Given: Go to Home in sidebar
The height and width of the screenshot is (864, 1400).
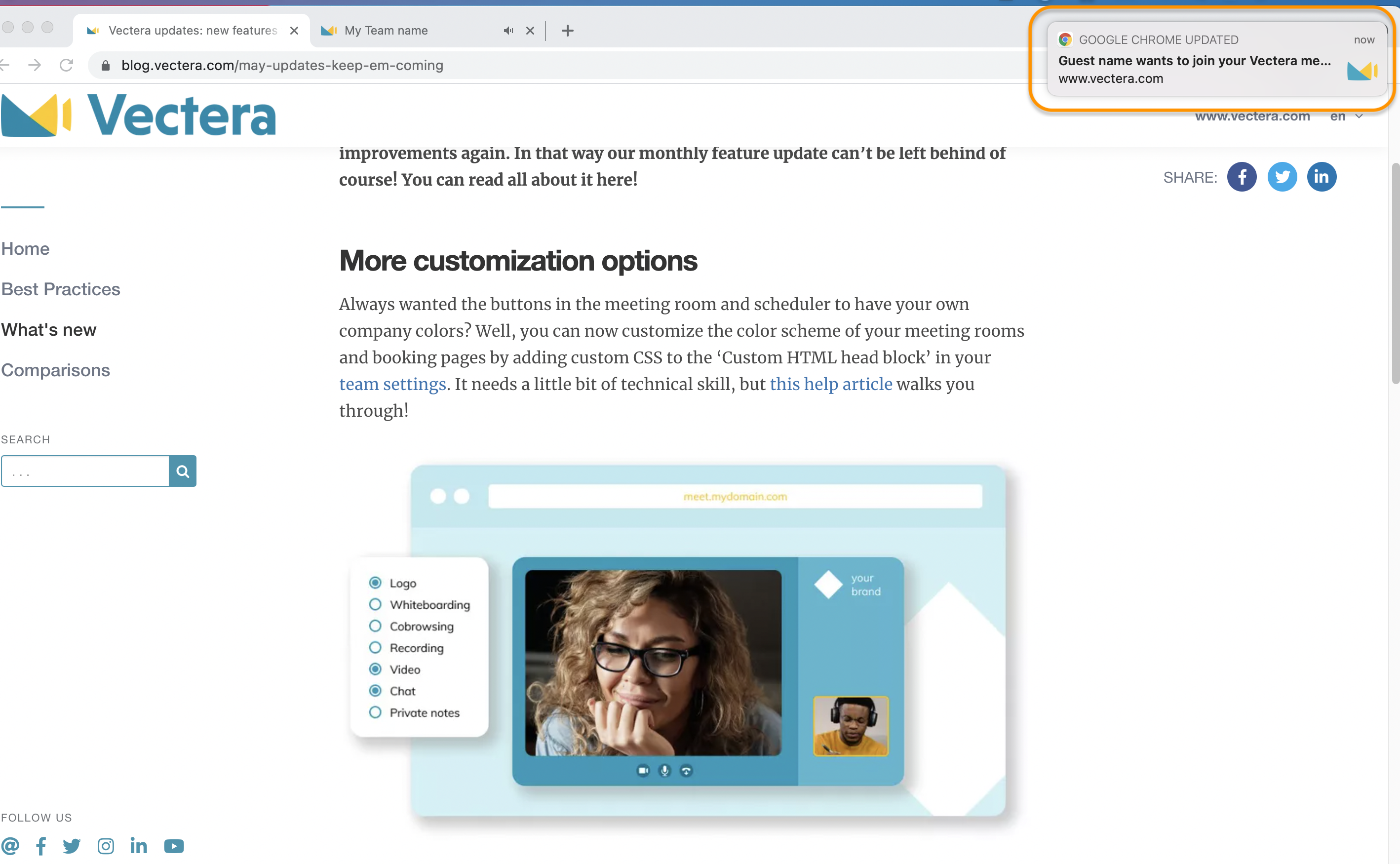Looking at the screenshot, I should [x=25, y=248].
